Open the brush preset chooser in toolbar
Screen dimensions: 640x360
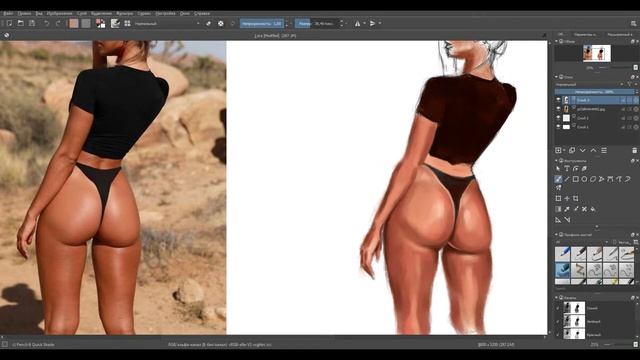pos(116,23)
